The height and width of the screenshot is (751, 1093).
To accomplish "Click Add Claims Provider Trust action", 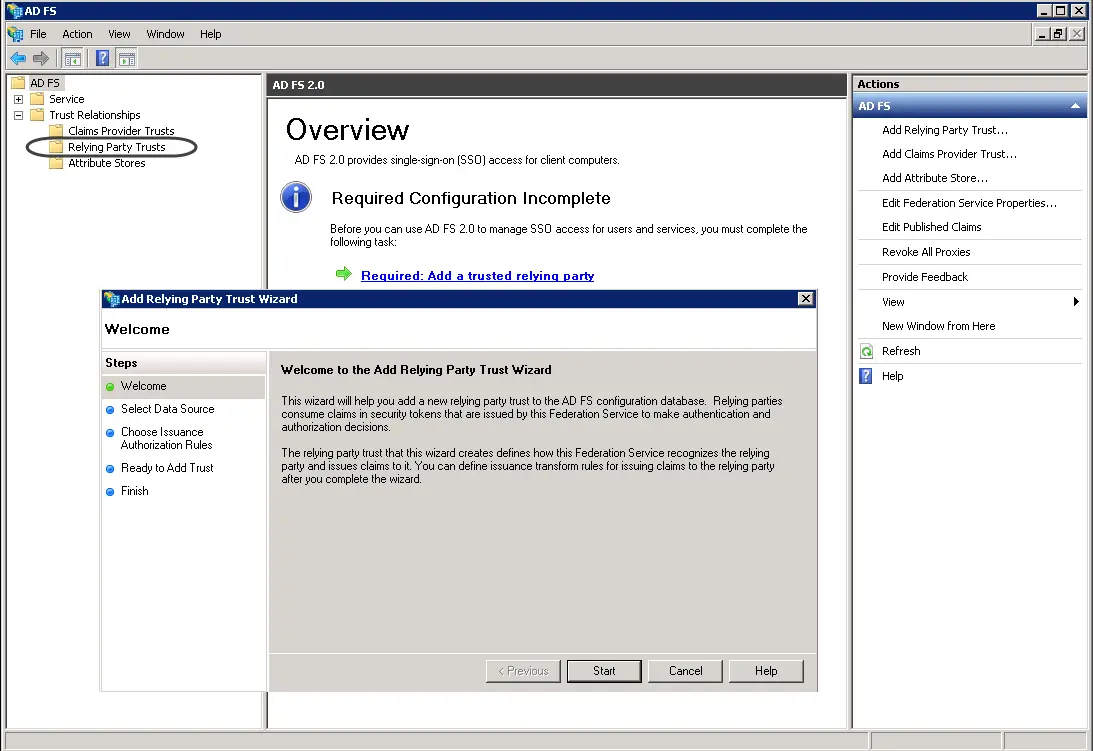I will tap(949, 154).
